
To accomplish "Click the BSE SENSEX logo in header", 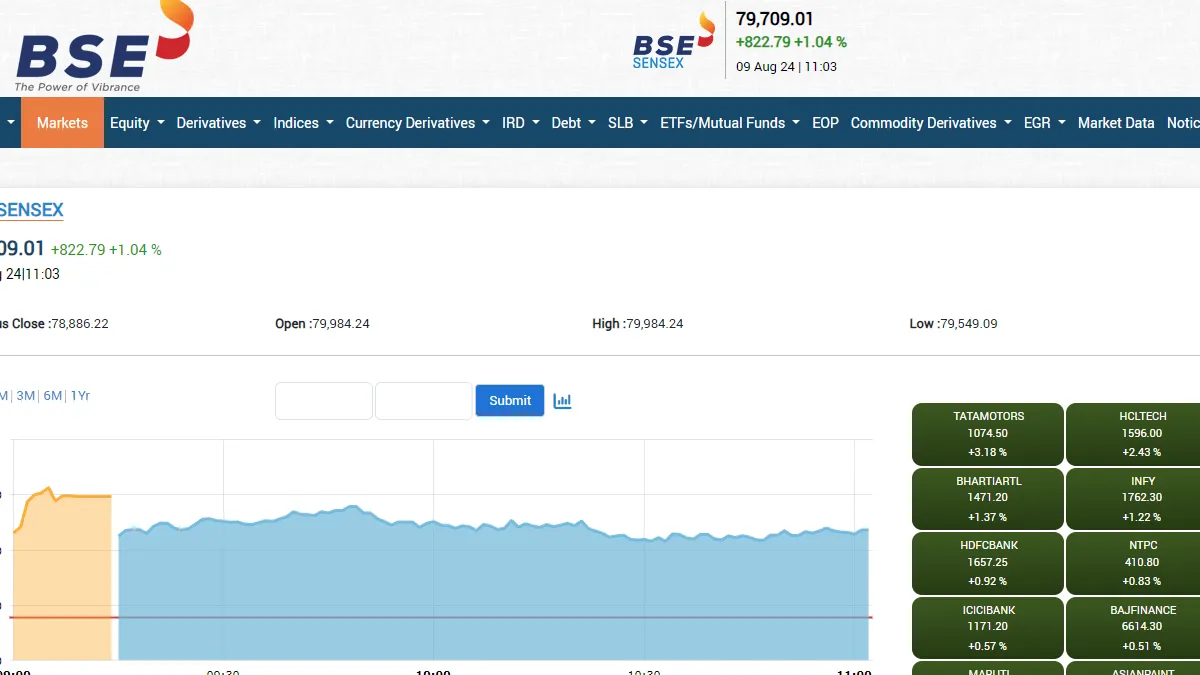I will 674,42.
